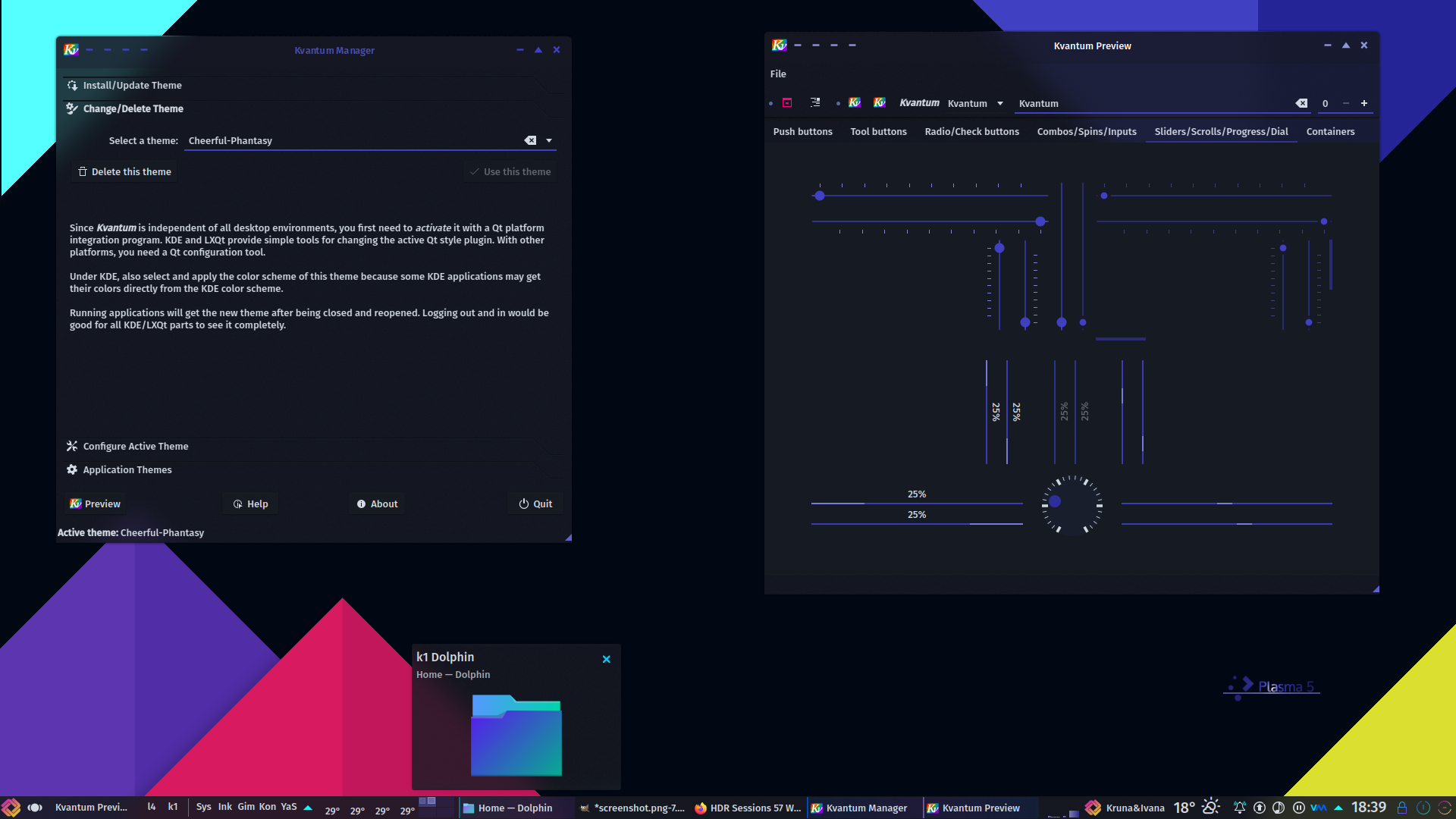This screenshot has height=819, width=1456.
Task: Click the pause icon in system tray
Action: point(1298,808)
